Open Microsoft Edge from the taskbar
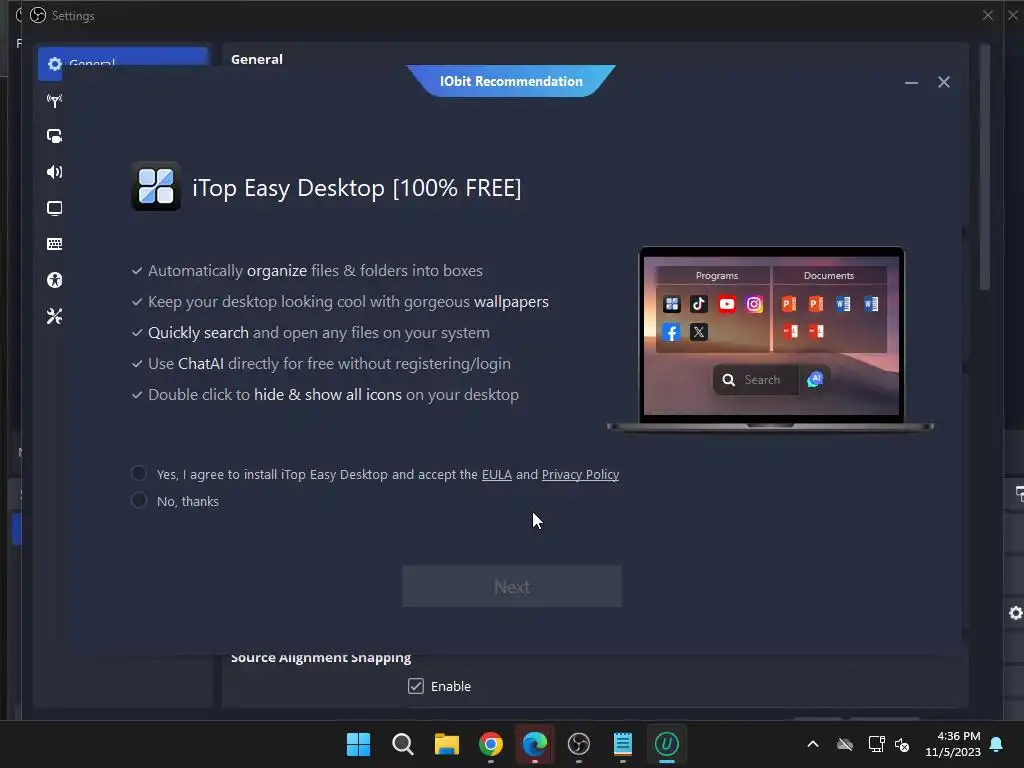Screen dimensions: 1024x768 [x=535, y=744]
